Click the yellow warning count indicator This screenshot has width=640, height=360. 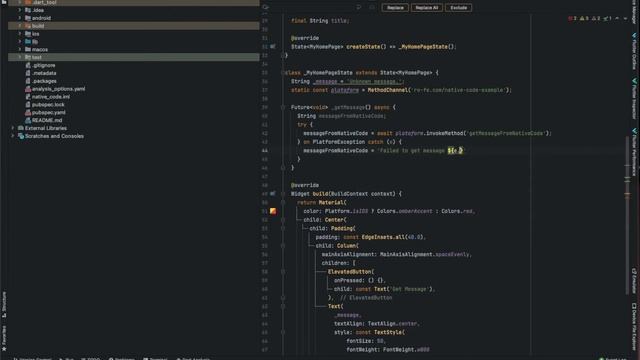point(584,18)
